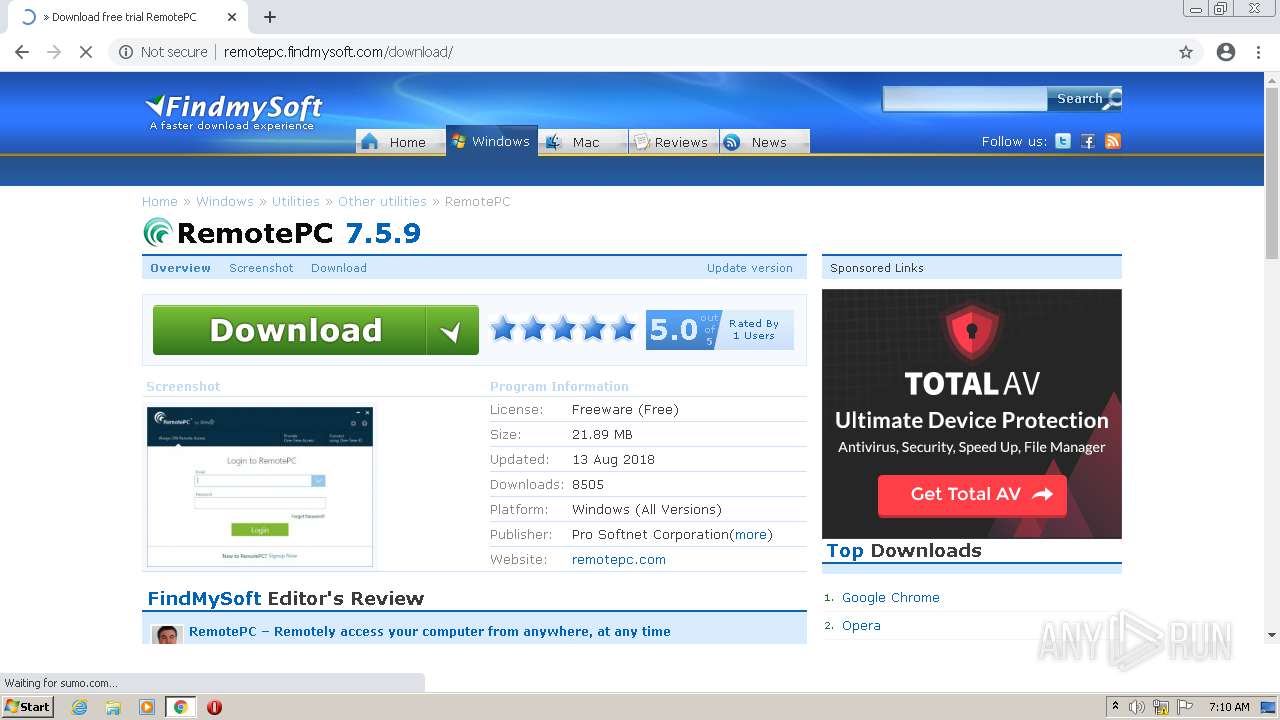Click Home breadcrumb link

tap(160, 201)
